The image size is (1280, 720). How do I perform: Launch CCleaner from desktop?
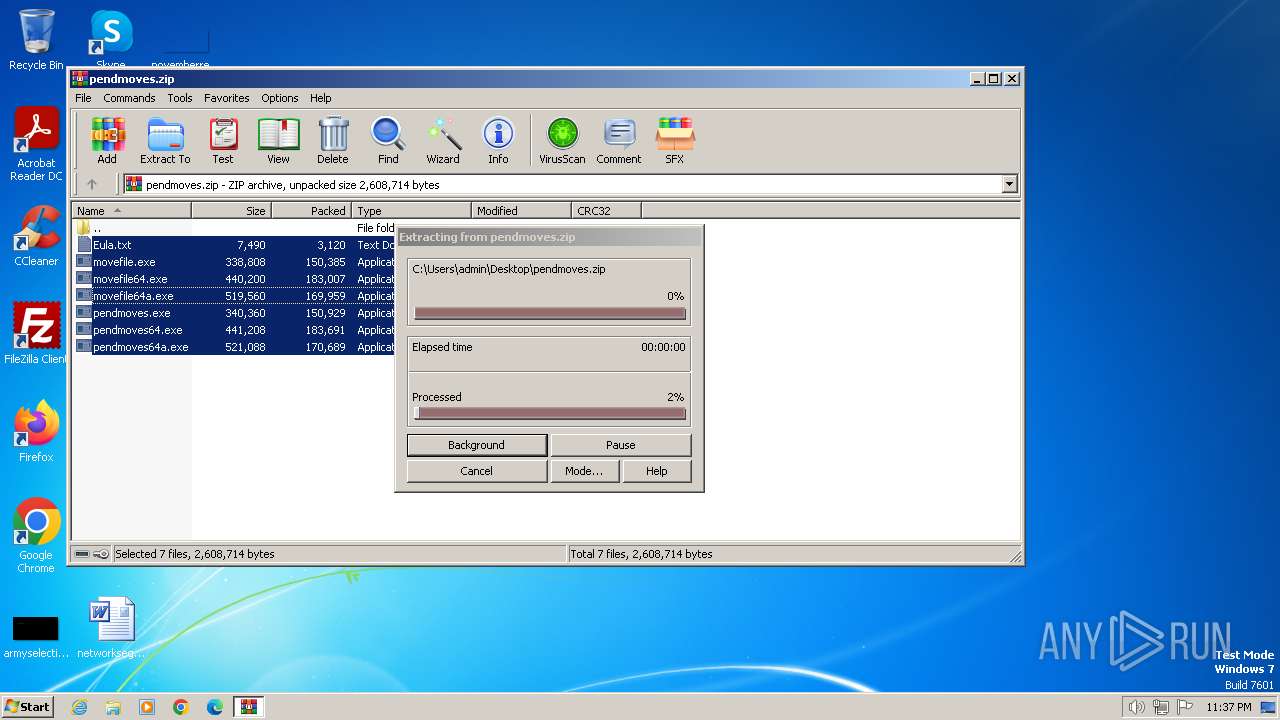click(x=36, y=235)
